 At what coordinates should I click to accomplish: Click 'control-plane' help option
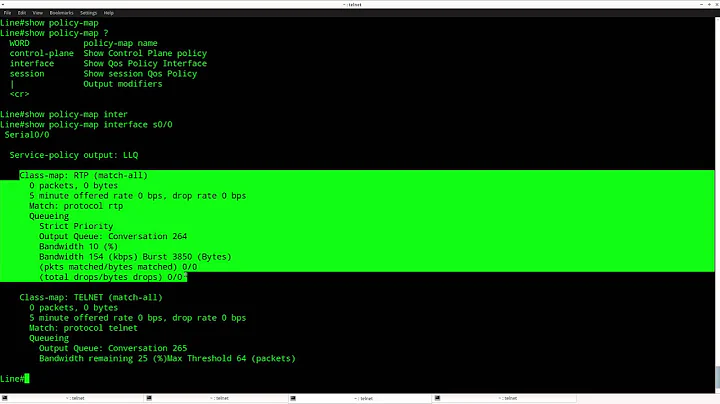tap(41, 53)
